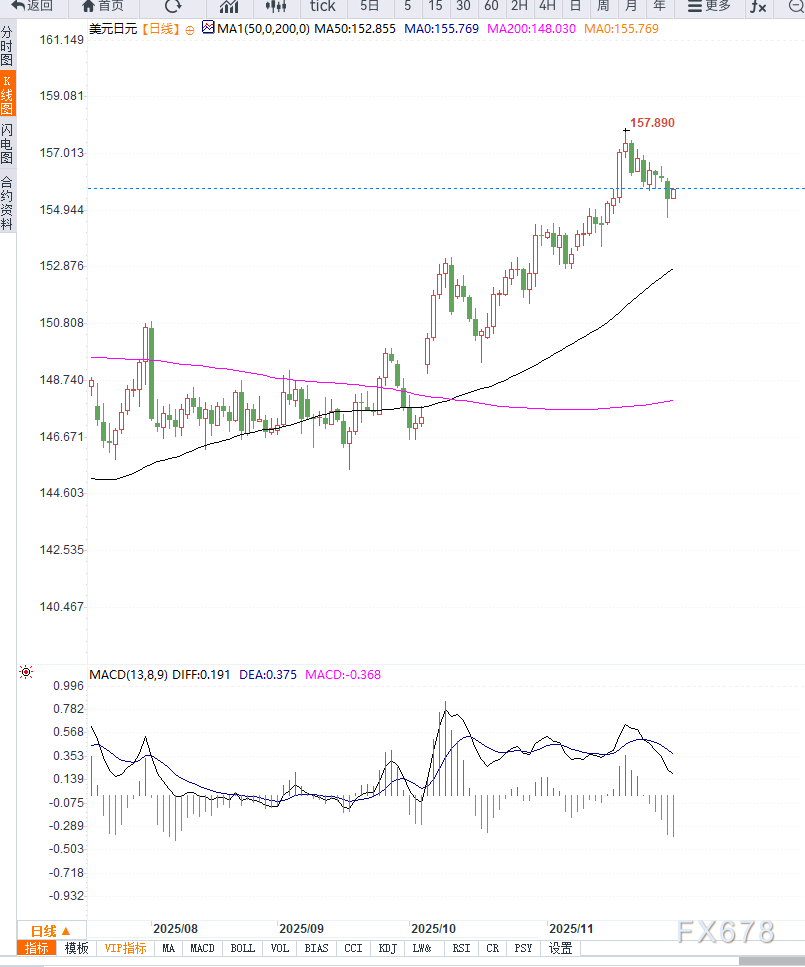
Task: Expand the 日线 period selector at bottom
Action: click(51, 930)
